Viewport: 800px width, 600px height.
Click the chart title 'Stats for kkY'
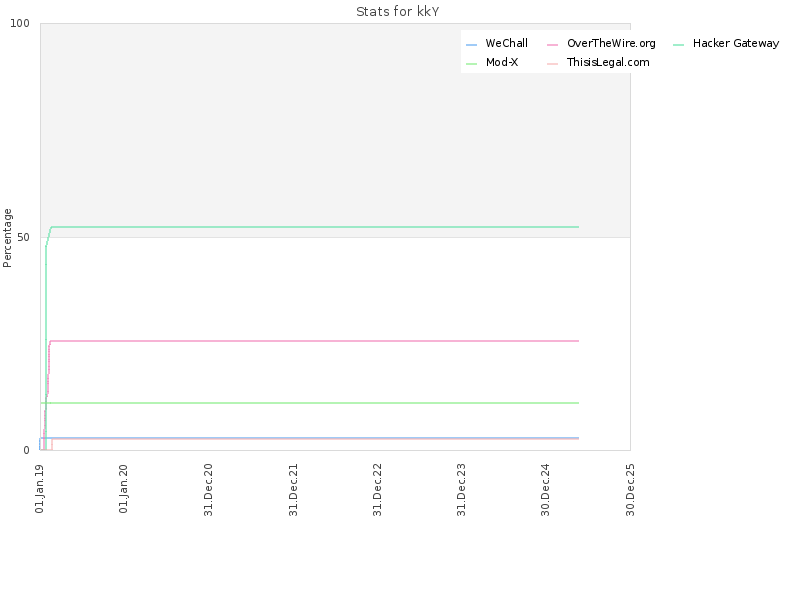tap(397, 12)
